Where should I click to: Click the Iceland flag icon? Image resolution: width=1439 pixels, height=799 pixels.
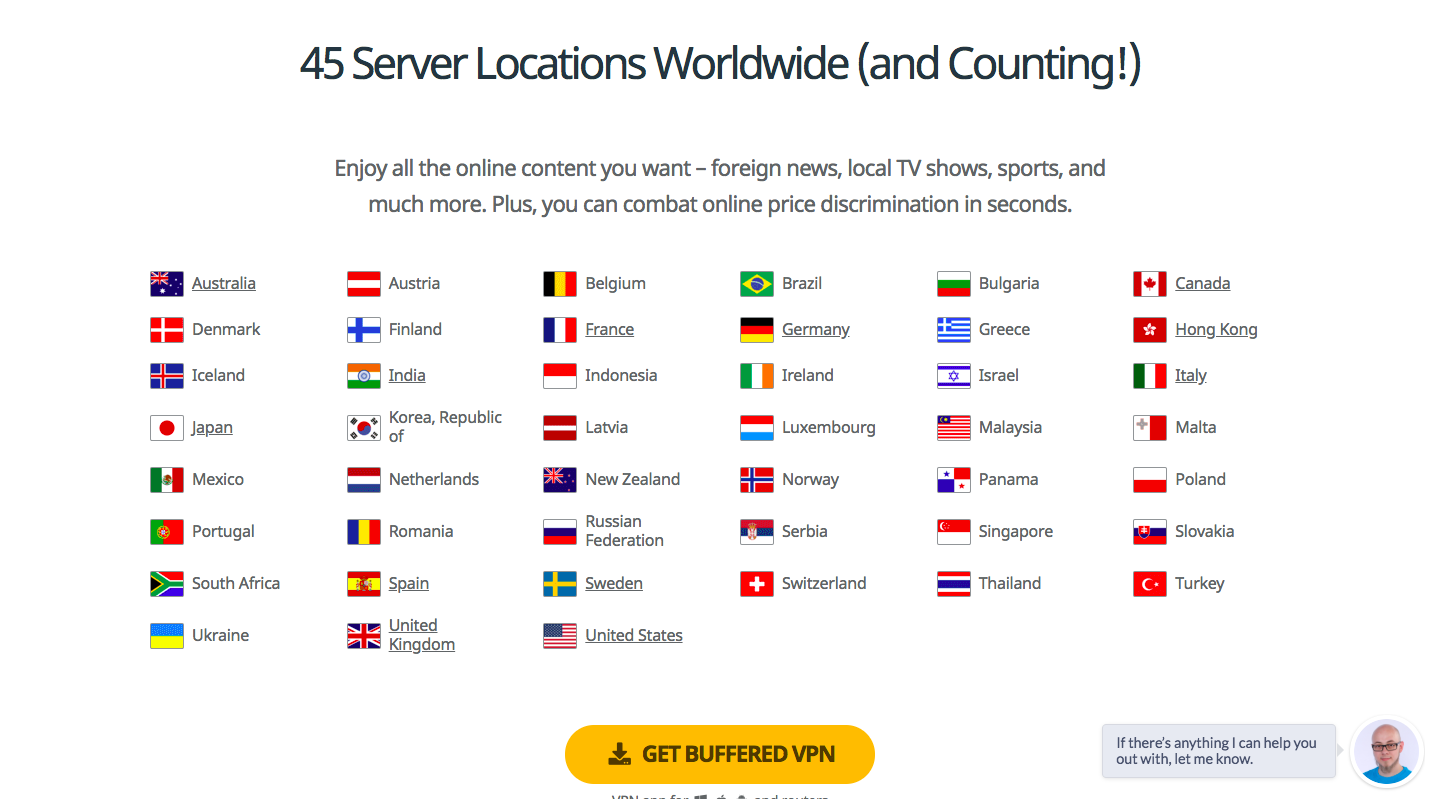(x=167, y=376)
